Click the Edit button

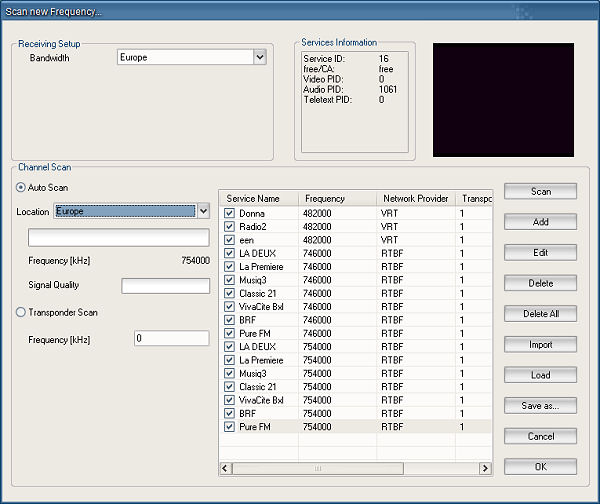540,253
